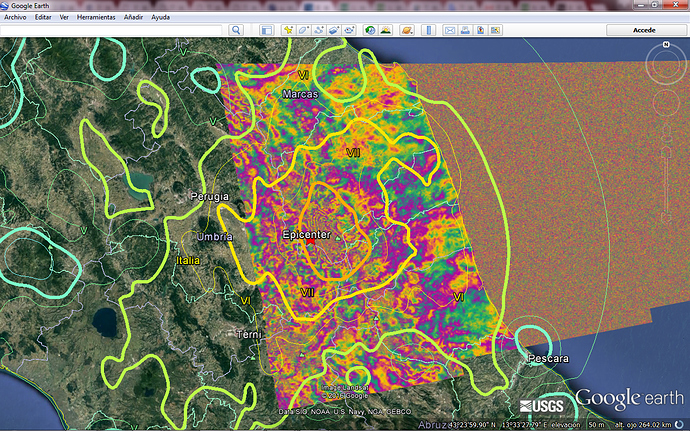Click the print icon

pos(465,30)
